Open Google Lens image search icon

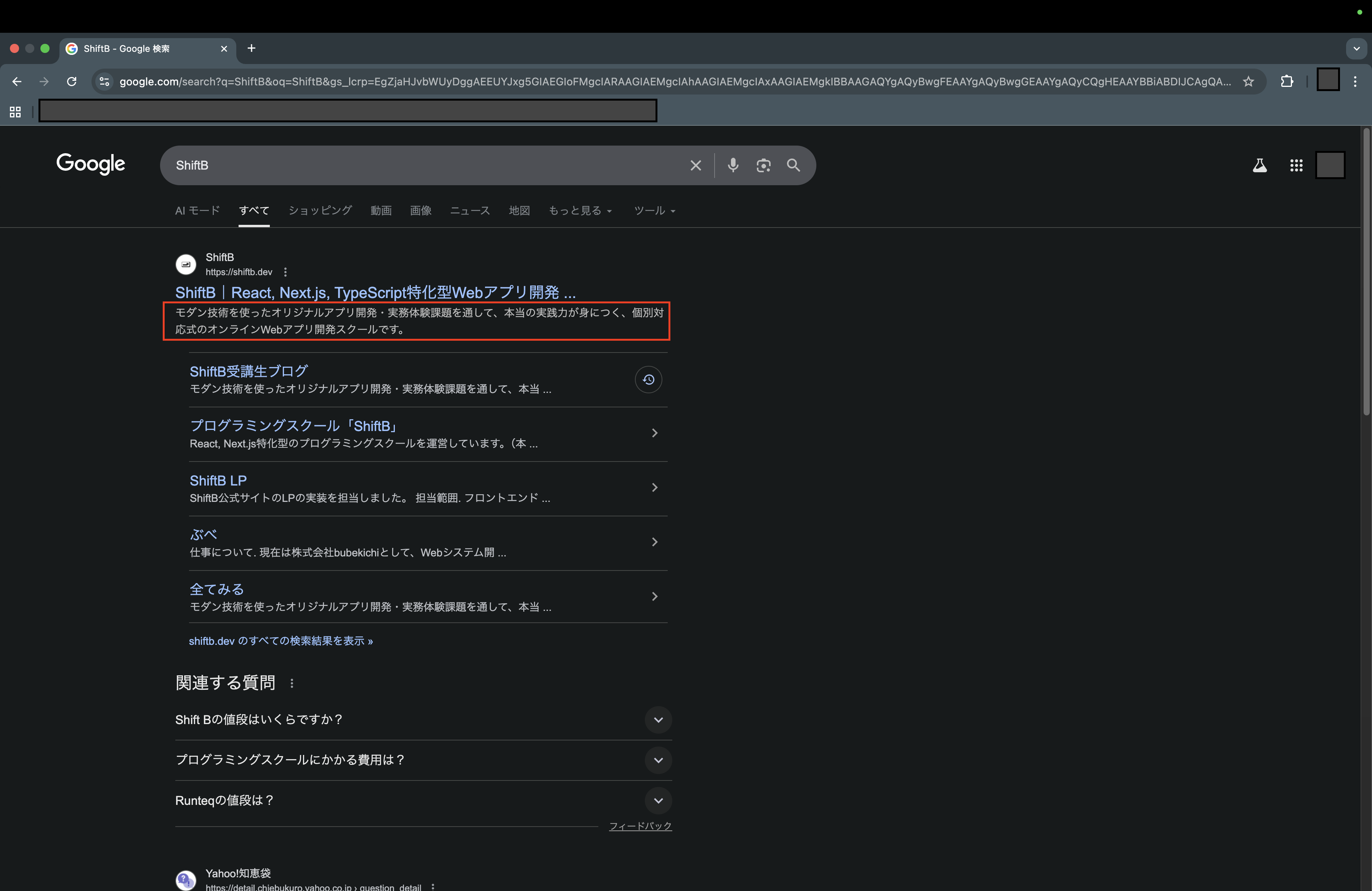[763, 165]
